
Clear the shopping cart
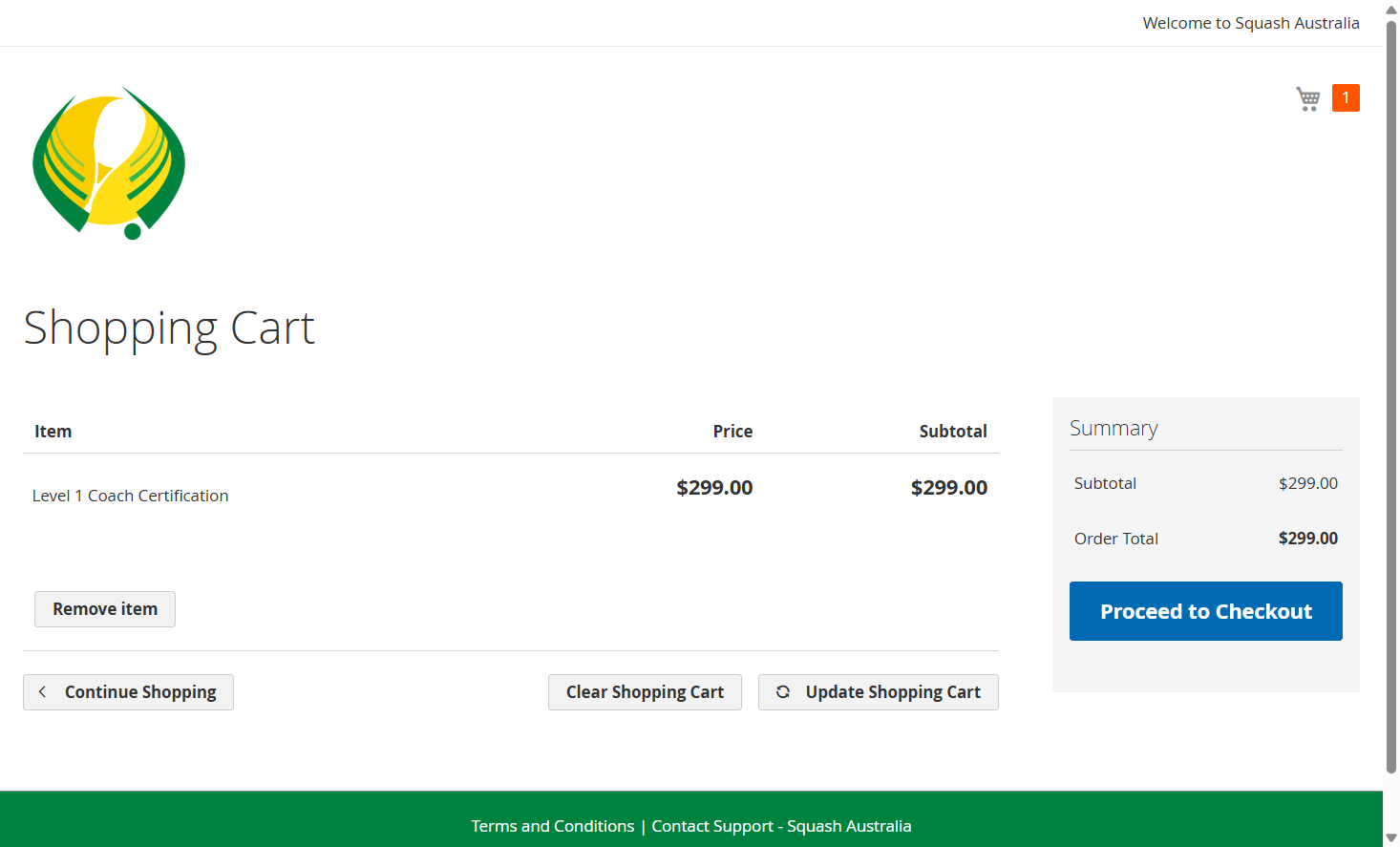tap(645, 692)
